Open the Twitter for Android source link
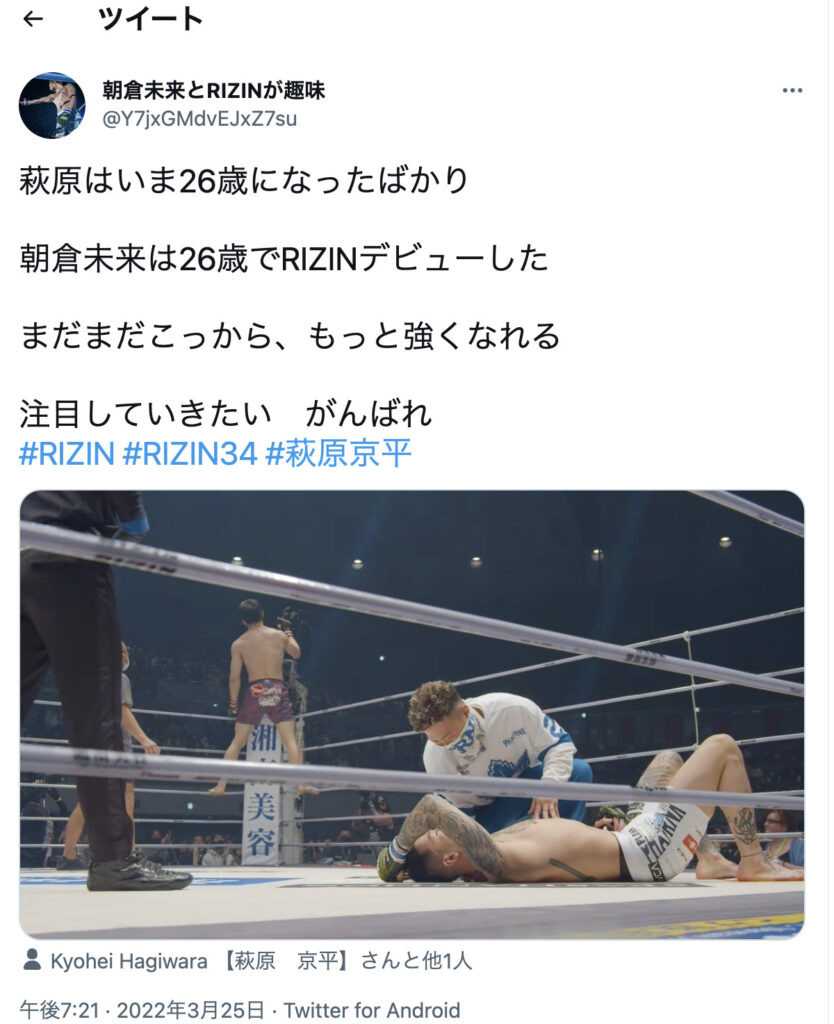This screenshot has width=834, height=1024. click(372, 1010)
